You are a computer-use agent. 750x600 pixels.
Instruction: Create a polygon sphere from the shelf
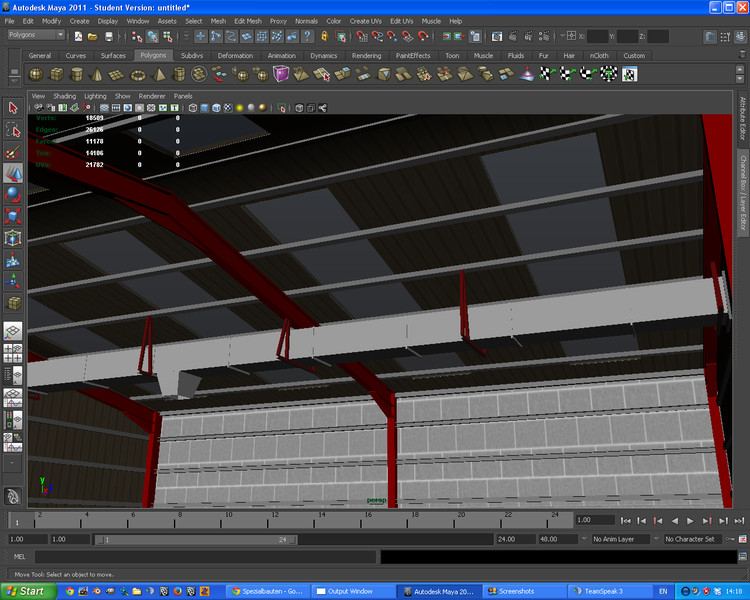click(36, 74)
